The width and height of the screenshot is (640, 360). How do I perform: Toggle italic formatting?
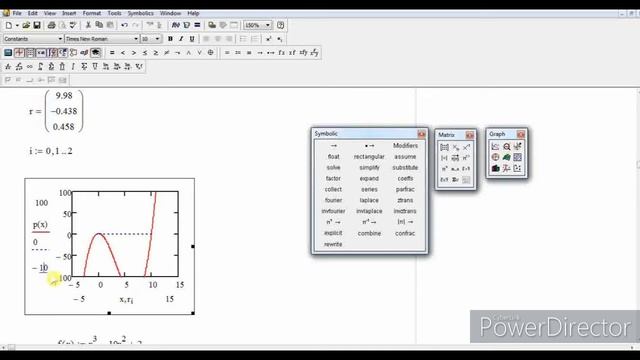[x=181, y=39]
